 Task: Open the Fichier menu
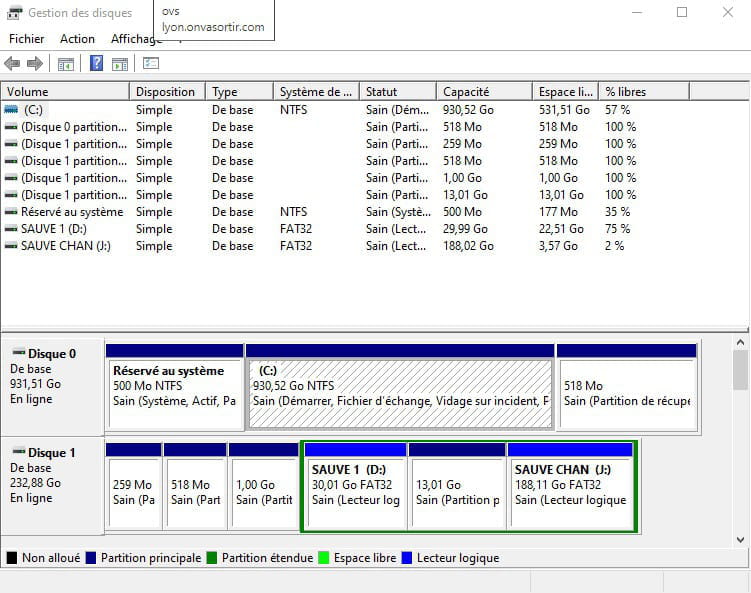coord(27,39)
